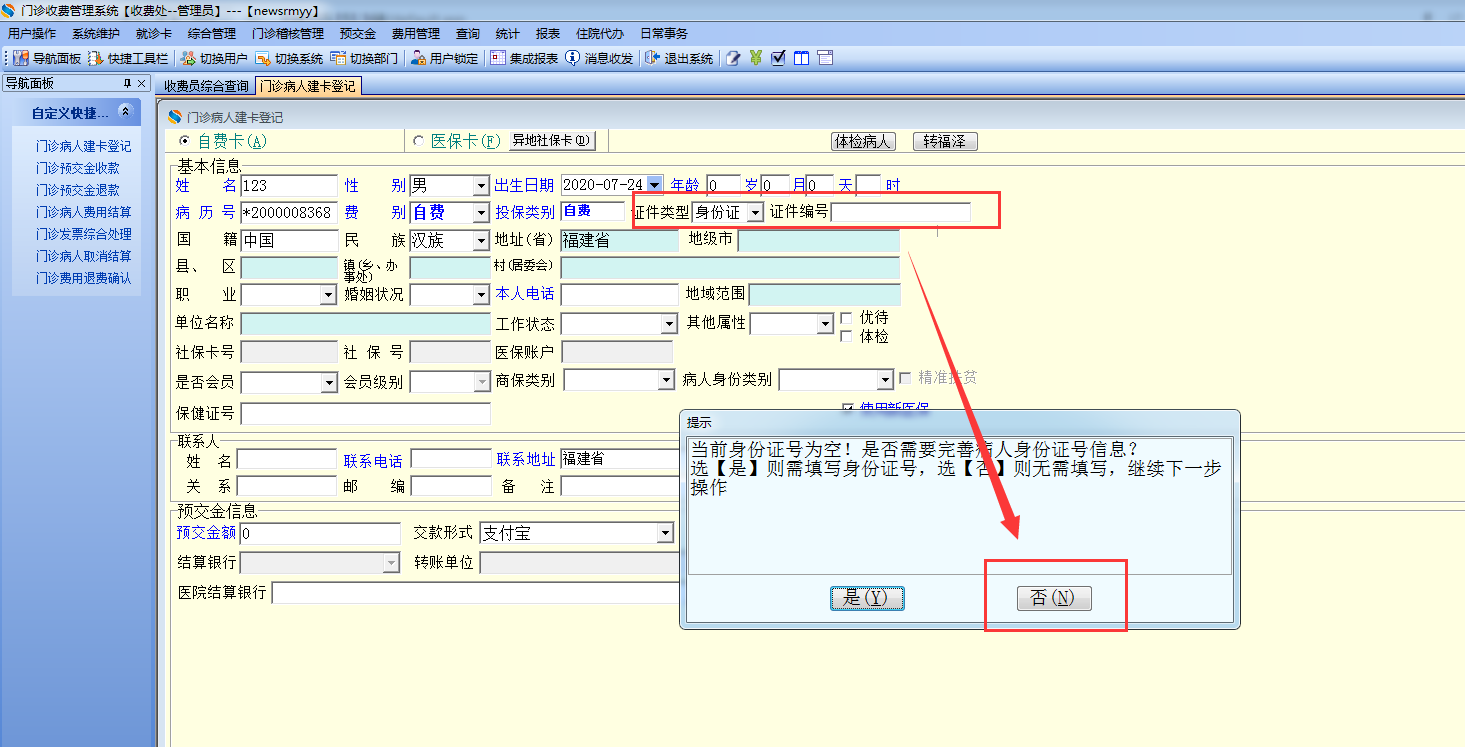Open the 消息收发 messaging info icon
1465x747 pixels.
click(x=573, y=59)
